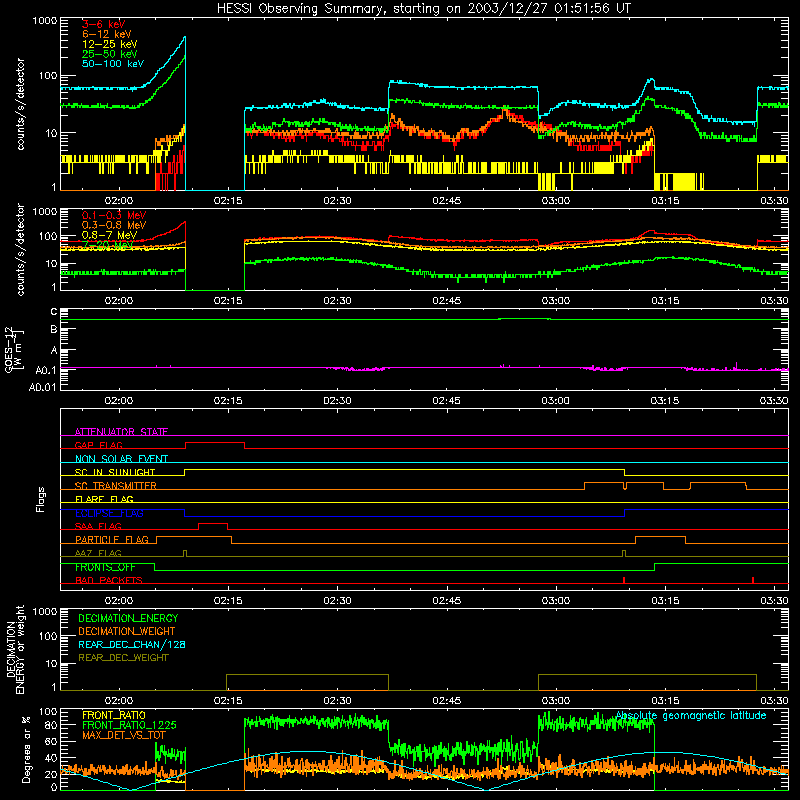Screen dimensions: 800x800
Task: Click the A0.01 label on GOES axis
Action: (x=42, y=387)
